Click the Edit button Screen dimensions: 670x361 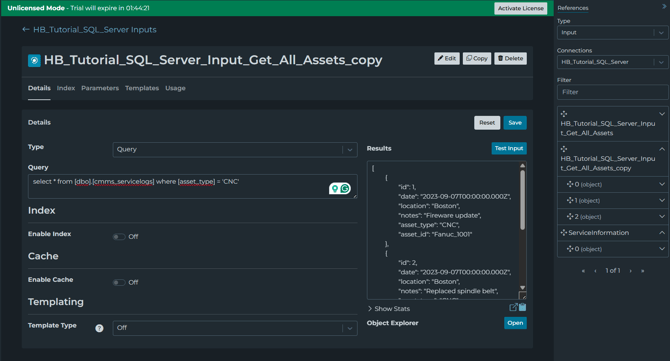pos(447,59)
